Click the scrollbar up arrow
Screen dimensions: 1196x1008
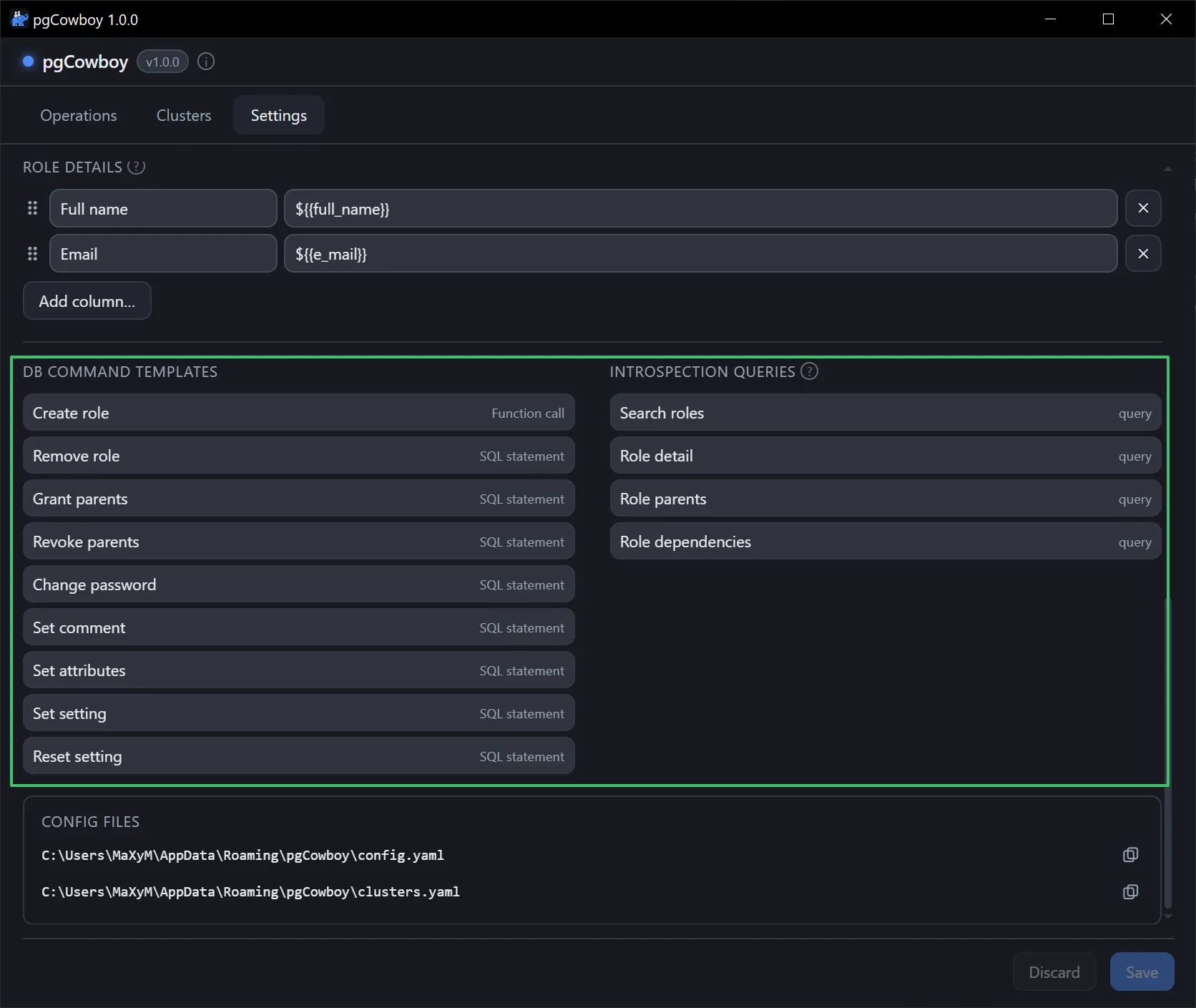pos(1168,169)
